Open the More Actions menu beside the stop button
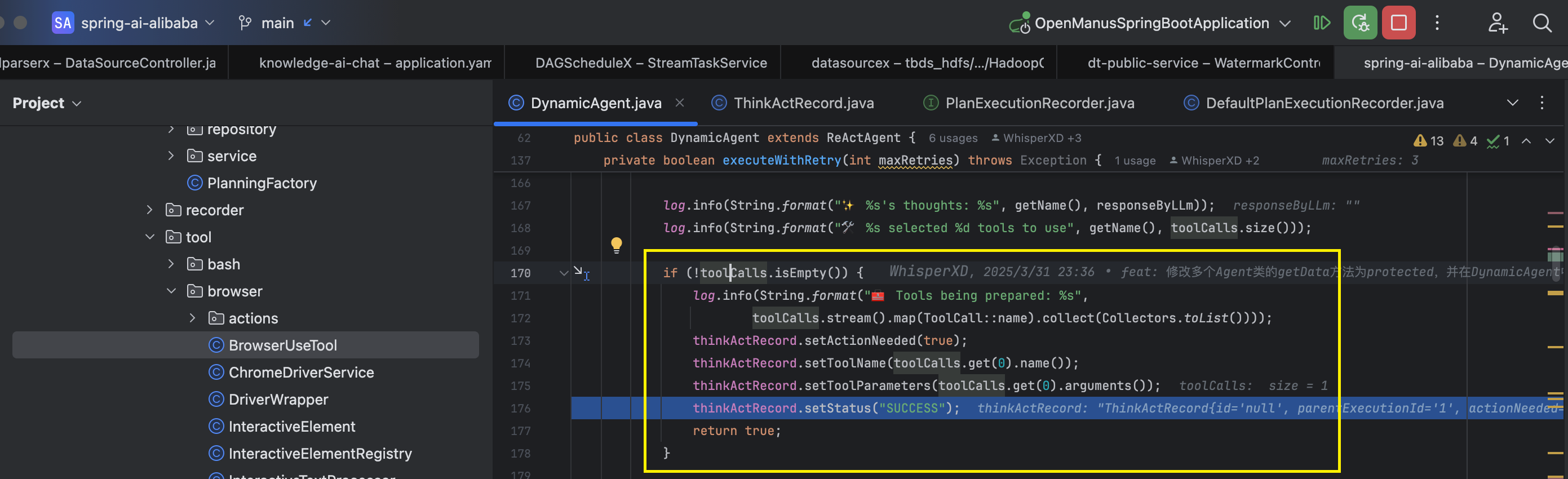Viewport: 1568px width, 479px height. coord(1437,23)
